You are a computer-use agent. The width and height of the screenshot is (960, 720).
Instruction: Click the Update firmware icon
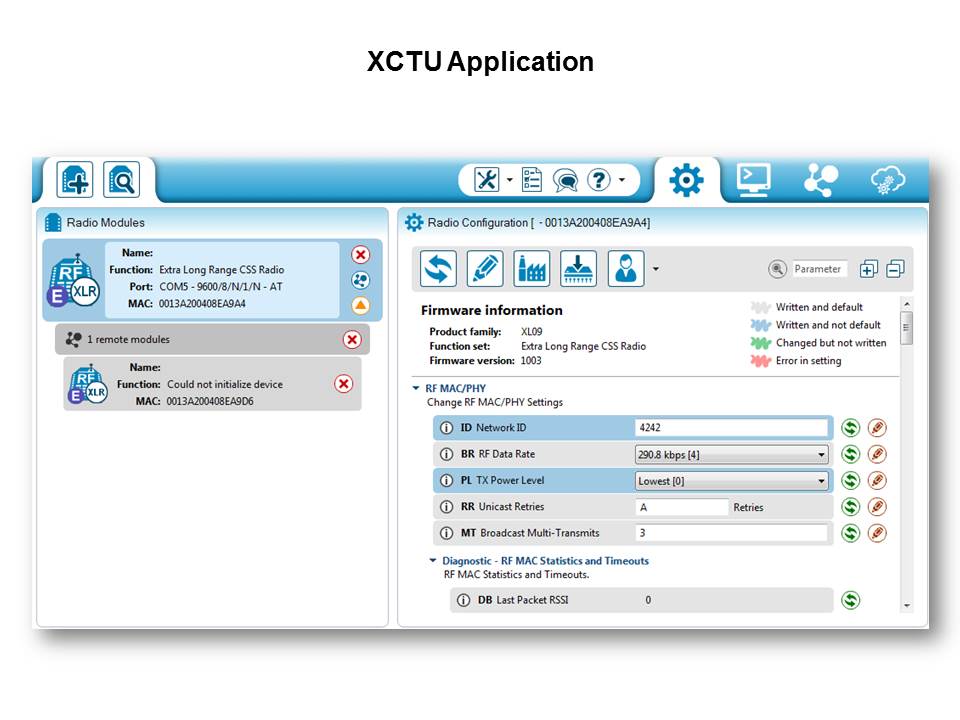pos(578,269)
